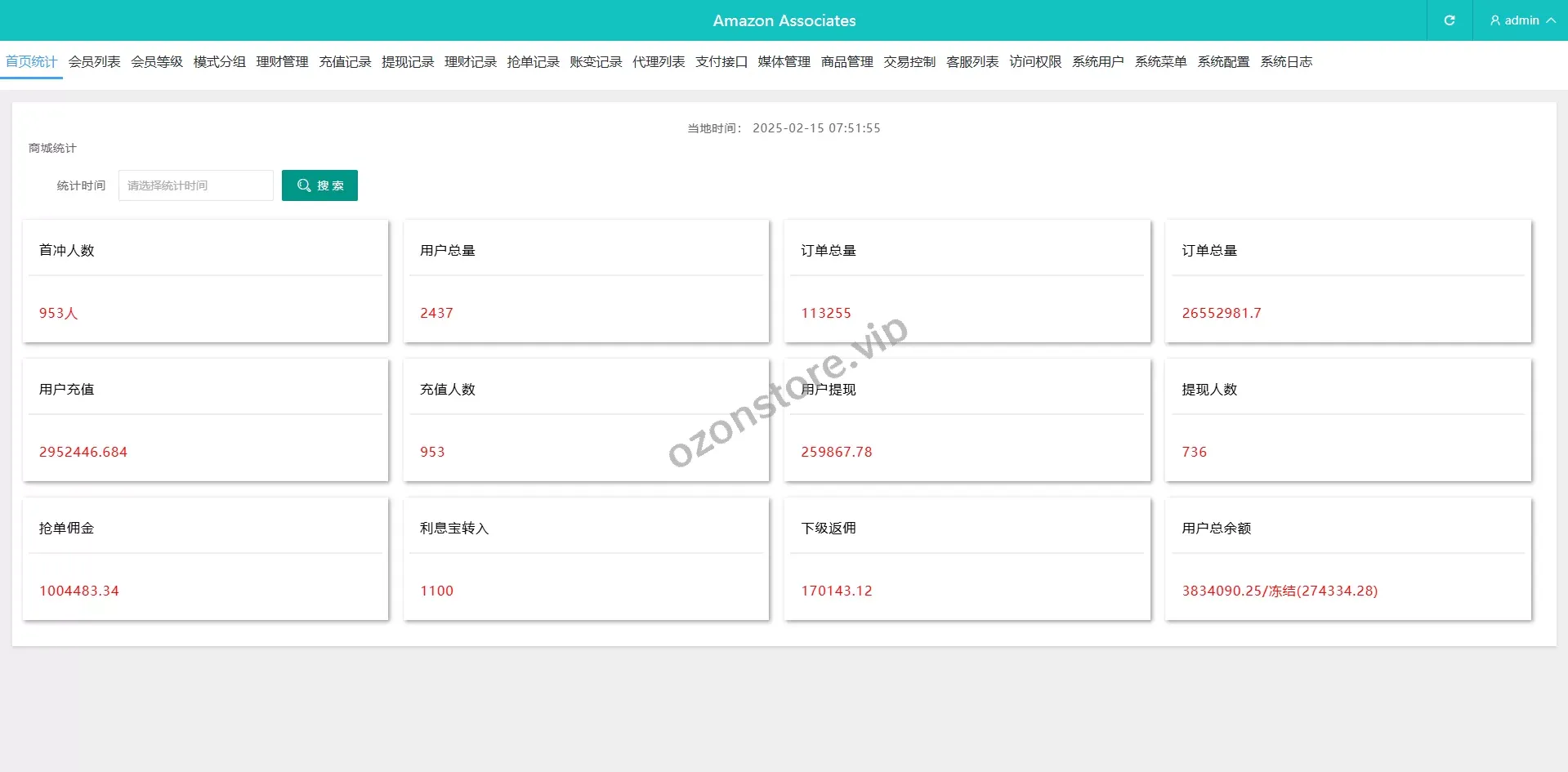Open the 支付接口 tab
Screen dimensions: 1568x772
coord(721,62)
